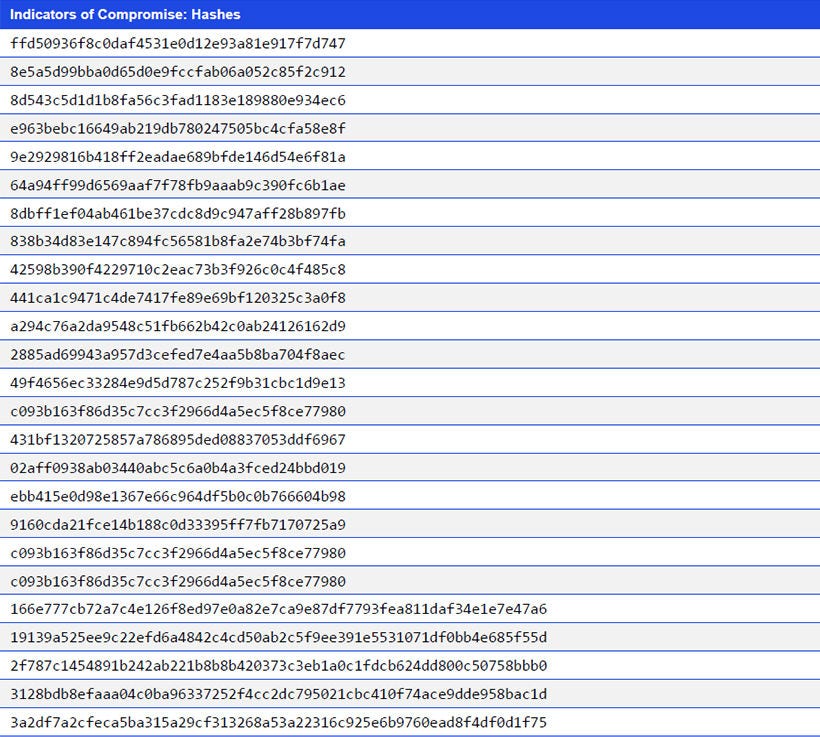
Task: Select hash starting with 838b34d83e14
Action: point(178,241)
